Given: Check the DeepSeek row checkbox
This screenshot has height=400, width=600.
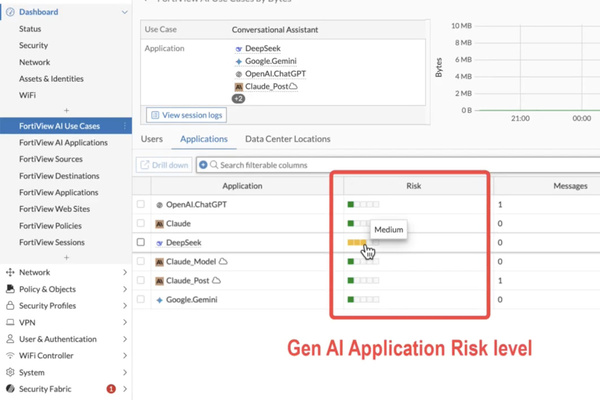Looking at the screenshot, I should [141, 243].
